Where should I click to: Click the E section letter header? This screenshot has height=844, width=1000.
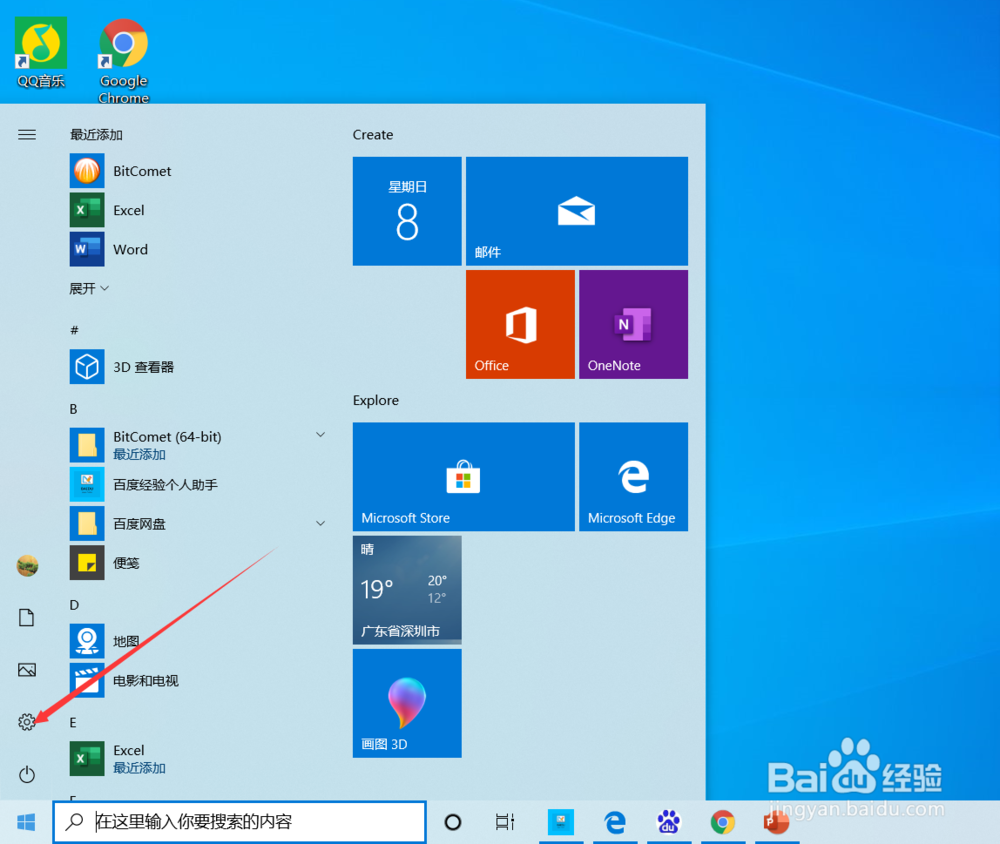(x=73, y=722)
